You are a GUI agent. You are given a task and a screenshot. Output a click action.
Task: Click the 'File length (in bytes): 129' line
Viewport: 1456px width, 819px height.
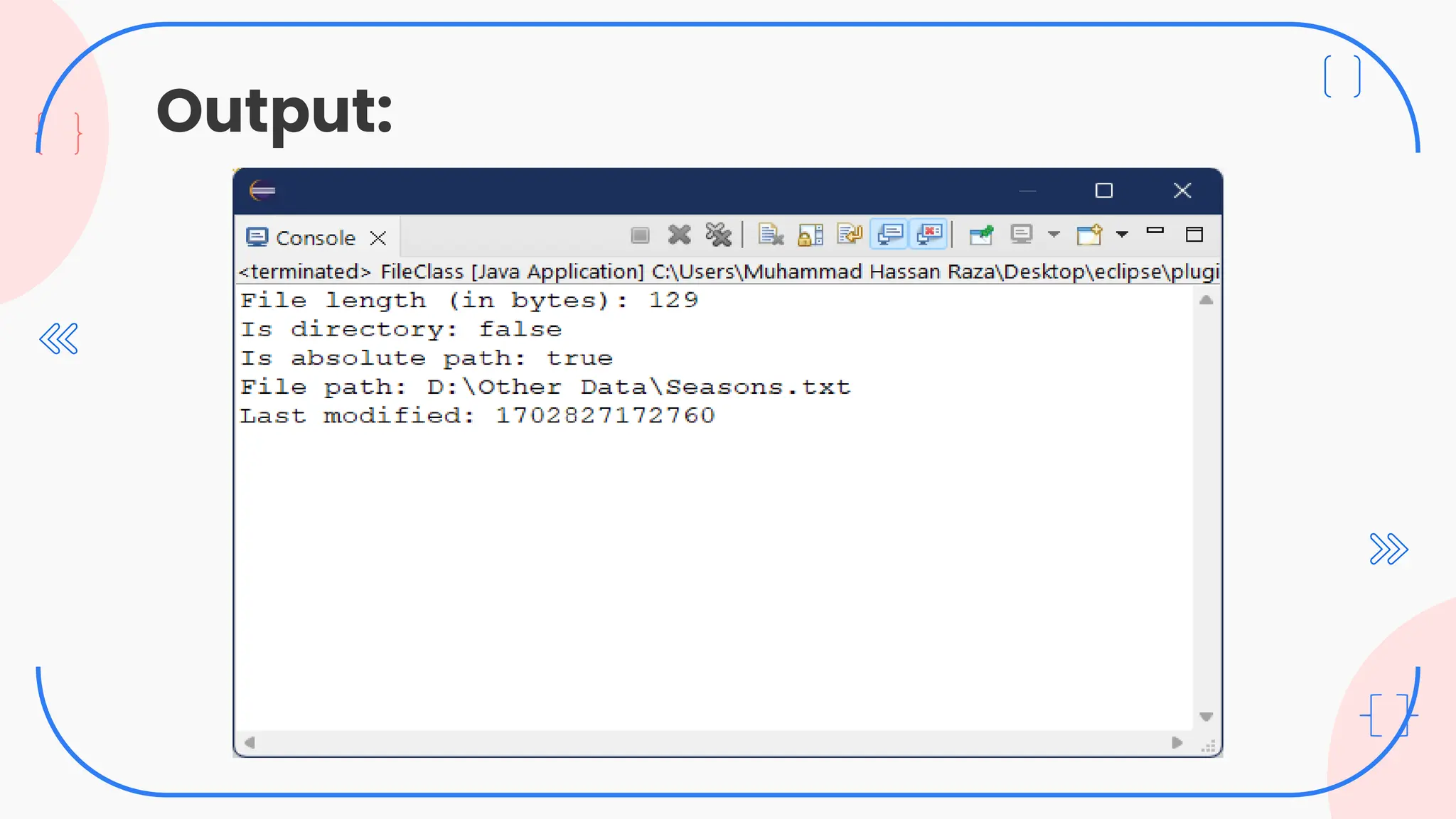click(469, 301)
